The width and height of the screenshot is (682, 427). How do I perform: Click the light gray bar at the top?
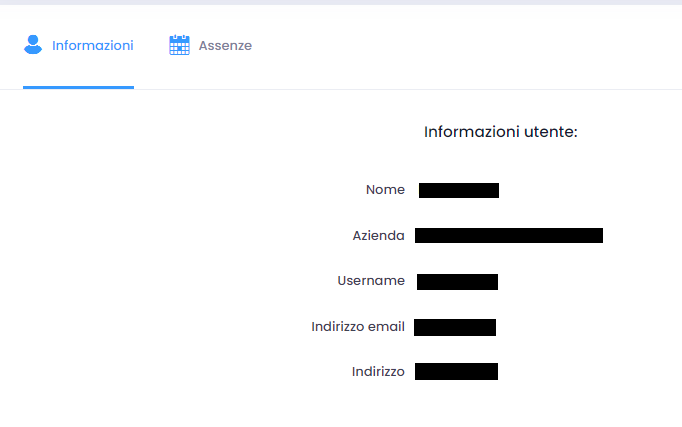pos(341,2)
